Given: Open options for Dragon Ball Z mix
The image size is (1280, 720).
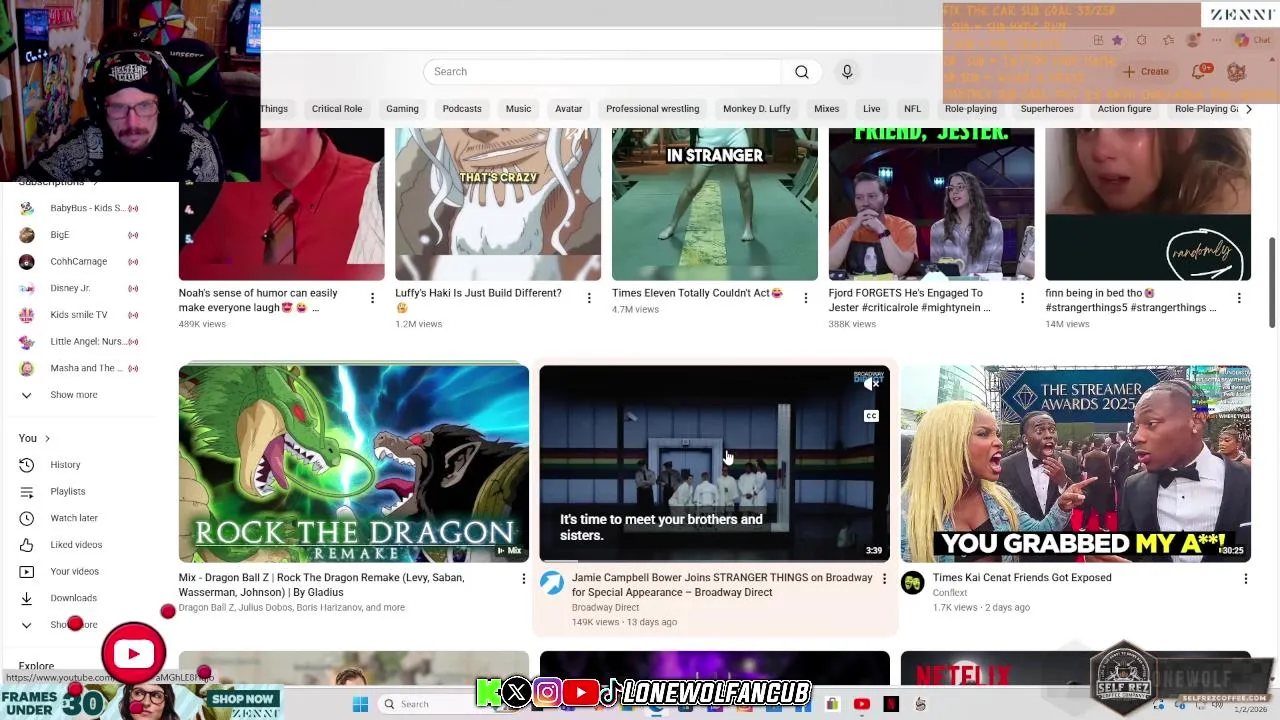Looking at the screenshot, I should [523, 579].
